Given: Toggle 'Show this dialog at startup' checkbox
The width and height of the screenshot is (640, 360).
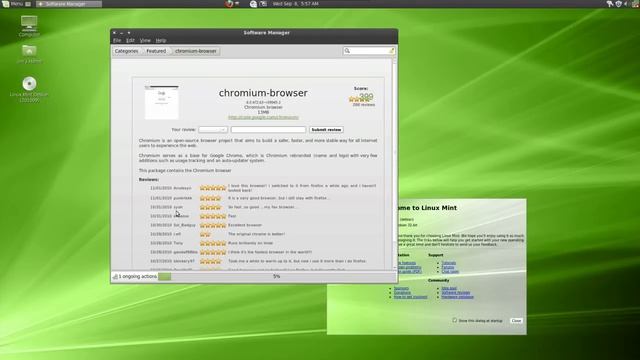Looking at the screenshot, I should [455, 320].
